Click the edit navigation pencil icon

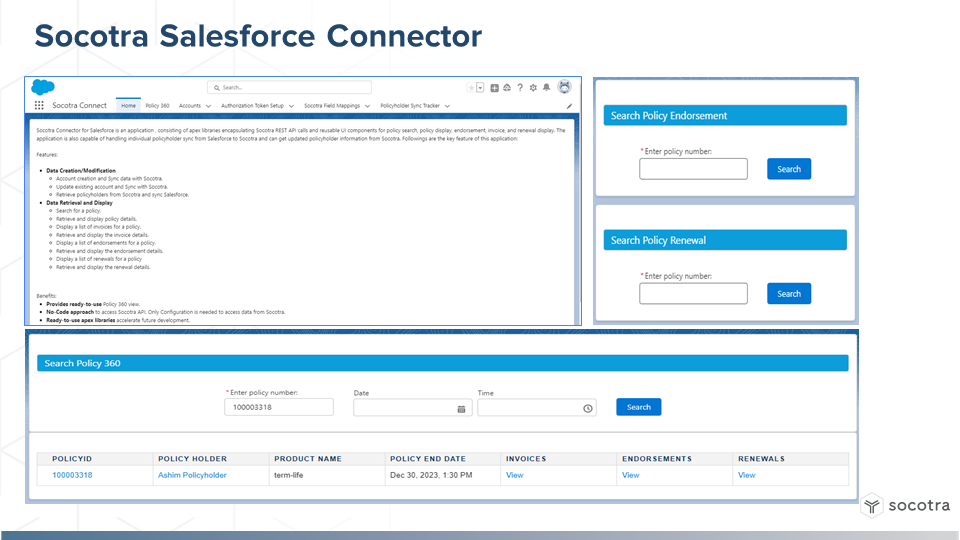(569, 106)
